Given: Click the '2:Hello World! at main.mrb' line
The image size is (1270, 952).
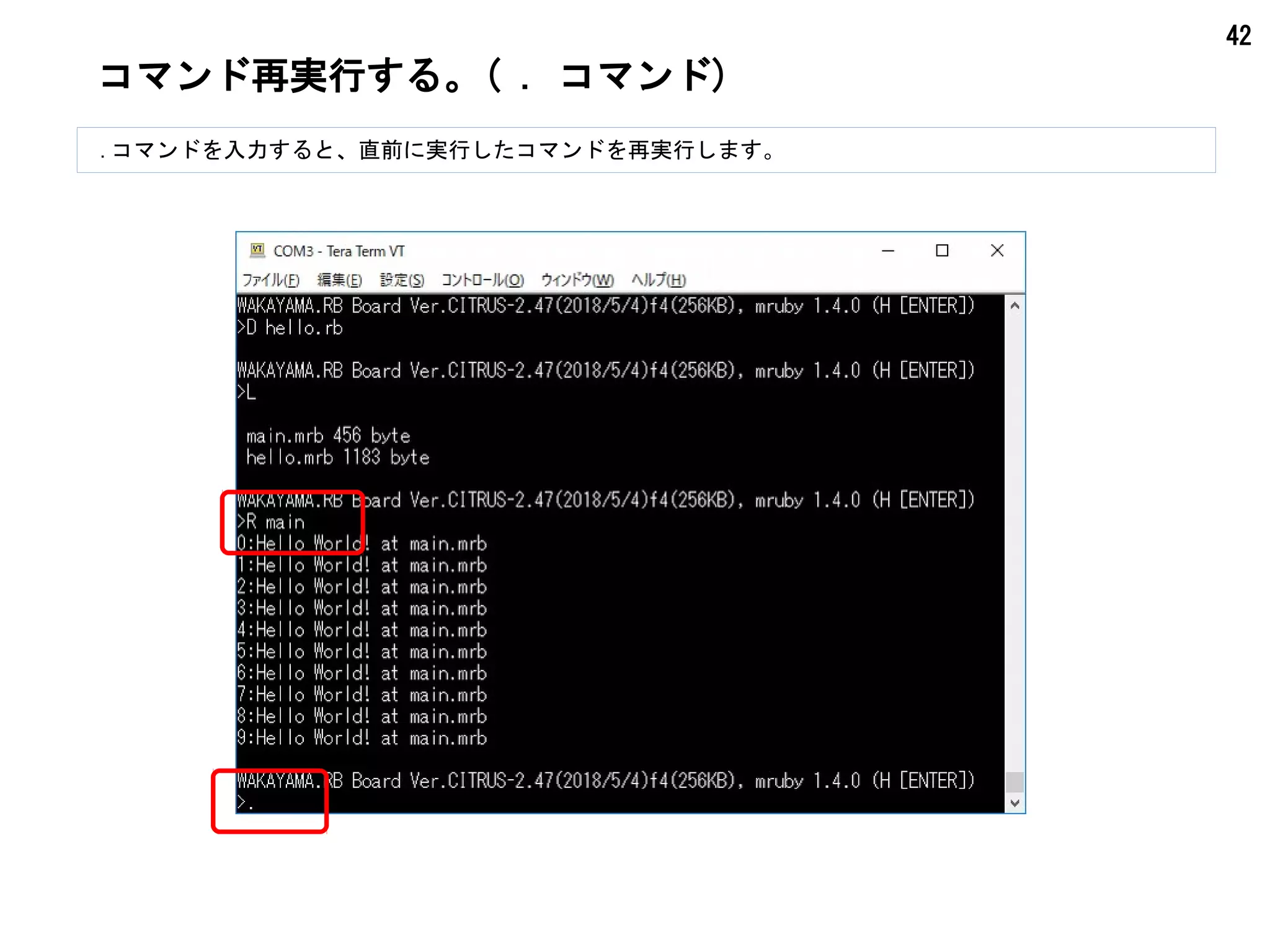Looking at the screenshot, I should (x=362, y=587).
